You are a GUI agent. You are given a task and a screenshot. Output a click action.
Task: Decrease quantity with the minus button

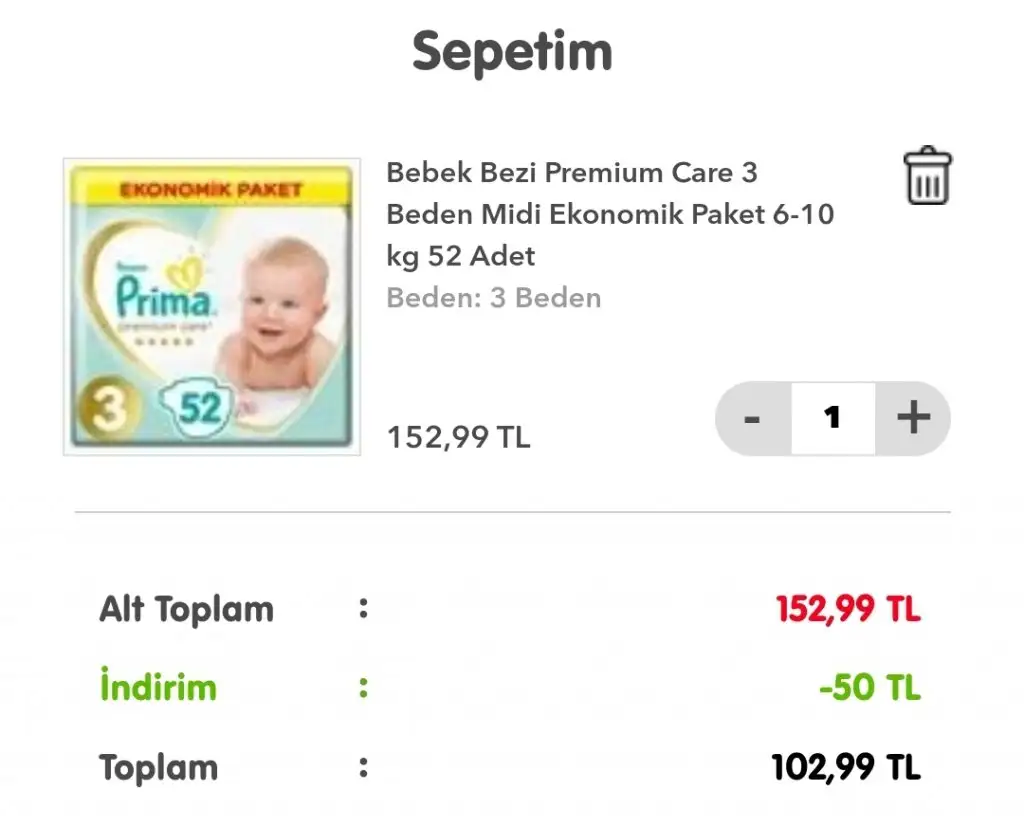(x=753, y=418)
